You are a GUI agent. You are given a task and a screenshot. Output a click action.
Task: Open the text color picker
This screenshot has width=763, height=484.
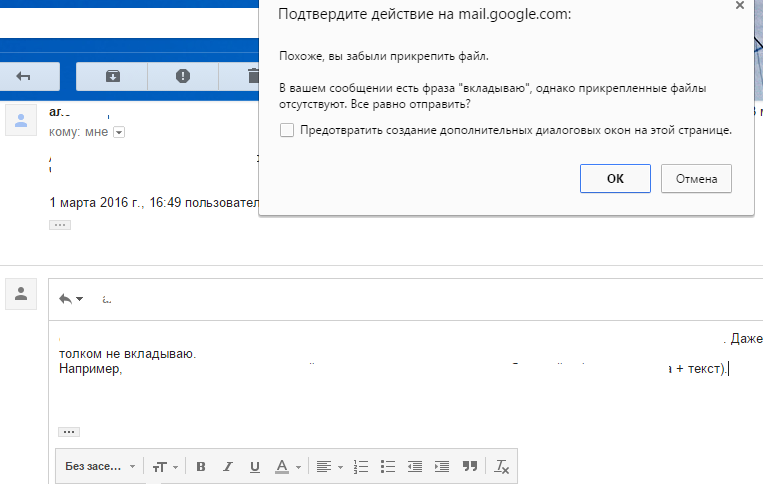click(x=288, y=467)
